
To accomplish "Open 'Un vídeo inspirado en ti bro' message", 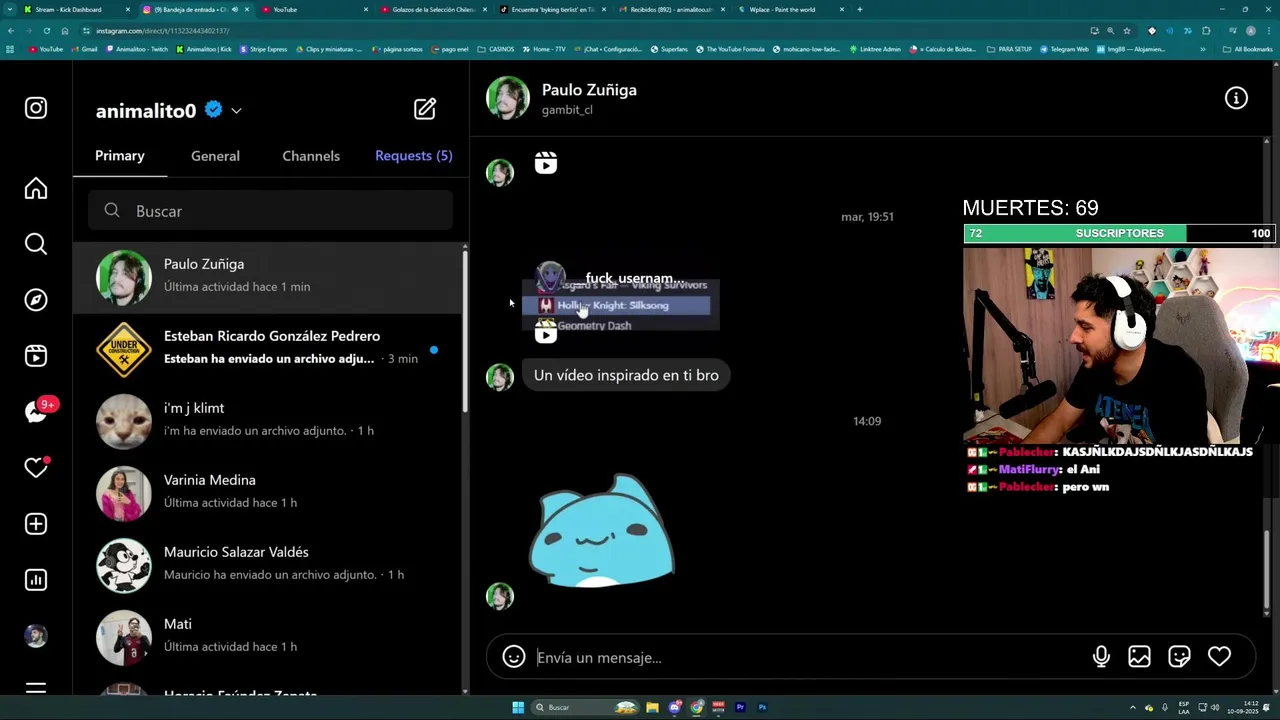I will (x=626, y=375).
